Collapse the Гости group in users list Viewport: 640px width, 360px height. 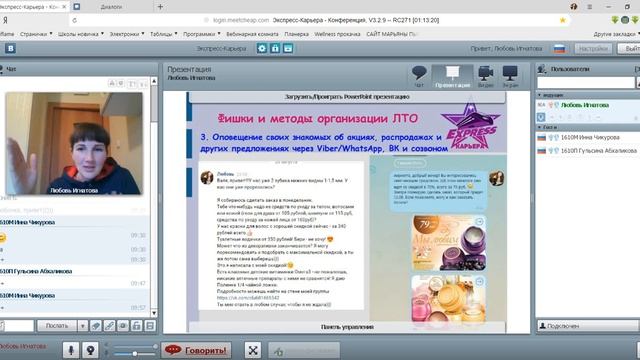(x=540, y=127)
